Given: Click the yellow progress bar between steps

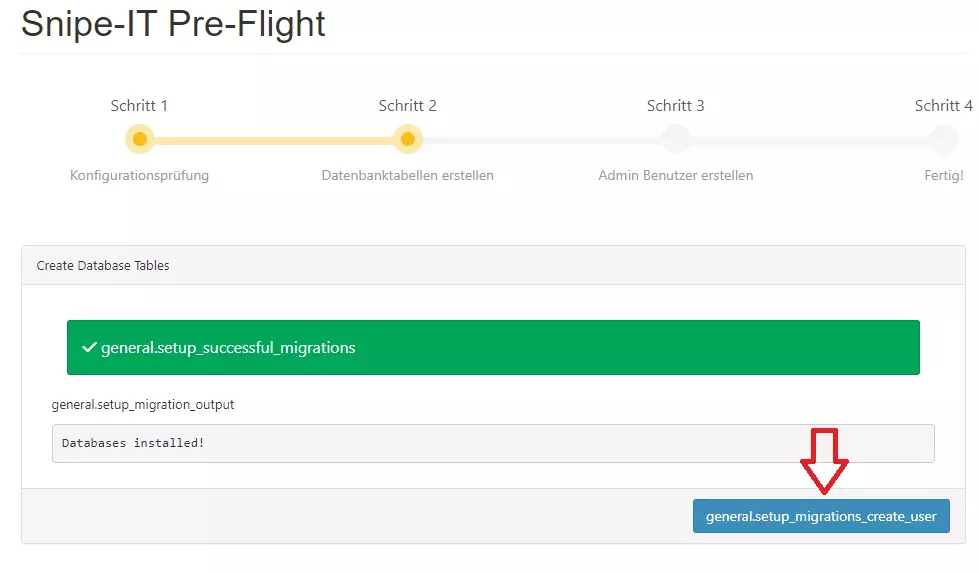Looking at the screenshot, I should [x=273, y=139].
